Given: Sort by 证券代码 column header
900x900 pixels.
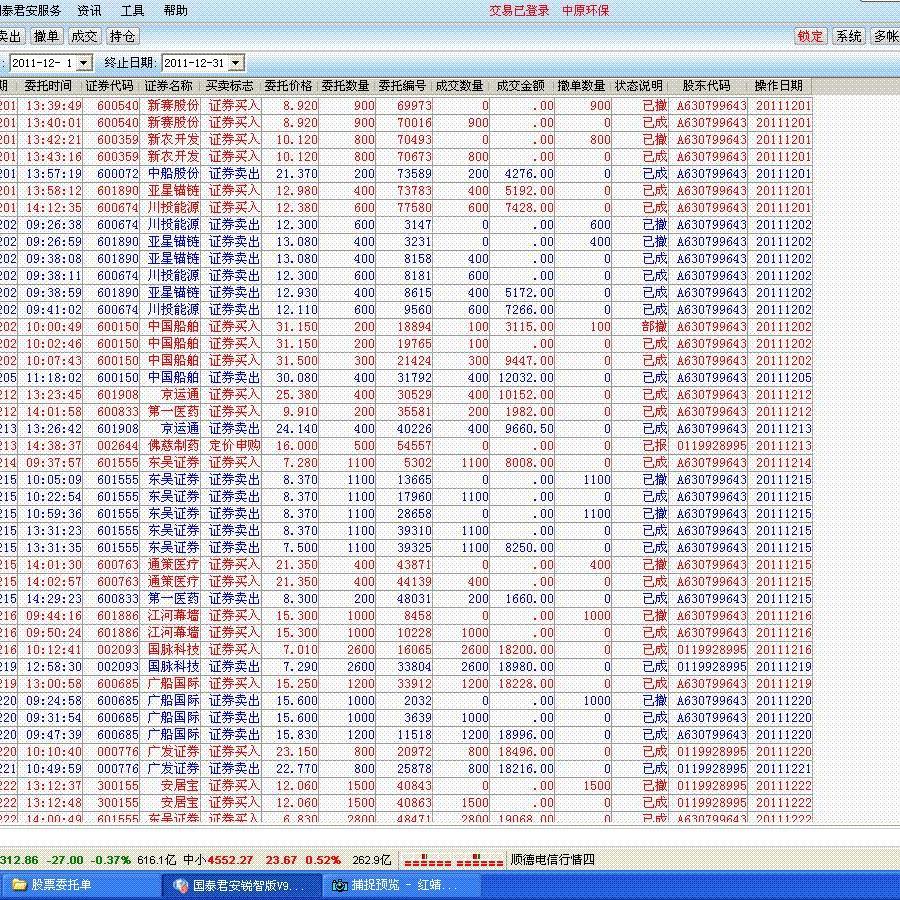Looking at the screenshot, I should (109, 86).
